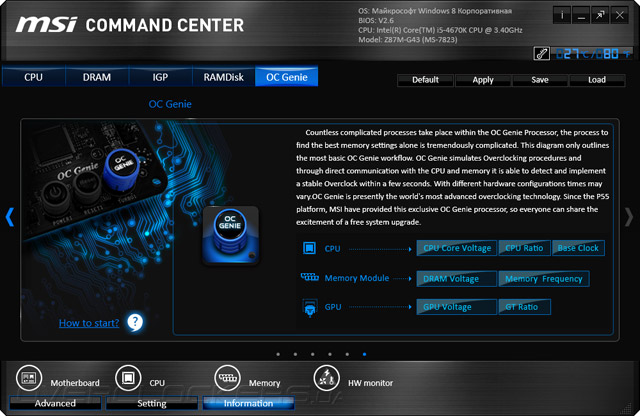Go to previous page with left arrow
Screen dimensions: 640x416
pyautogui.click(x=10, y=217)
